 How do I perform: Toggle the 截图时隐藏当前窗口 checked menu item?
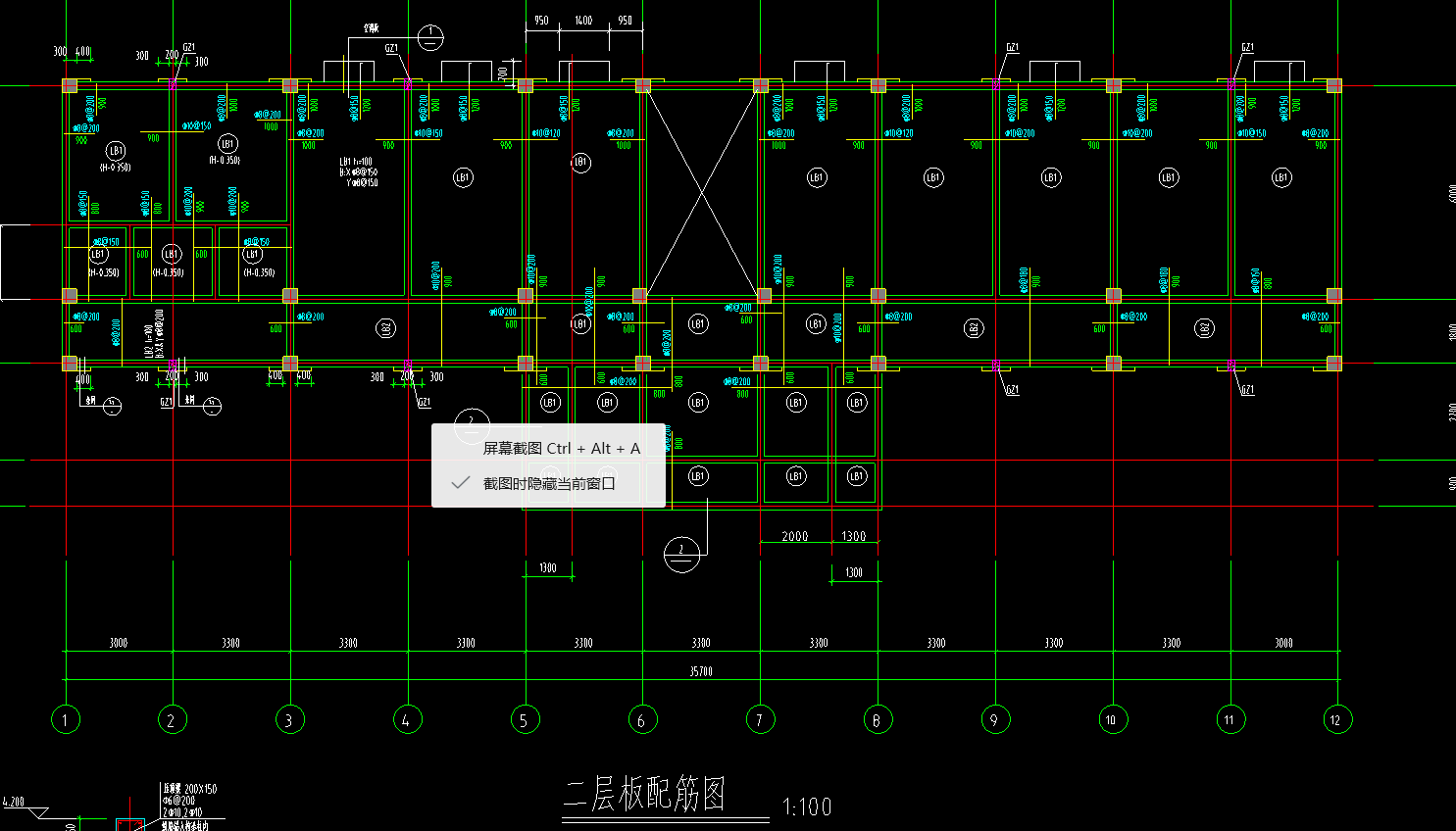coord(548,483)
